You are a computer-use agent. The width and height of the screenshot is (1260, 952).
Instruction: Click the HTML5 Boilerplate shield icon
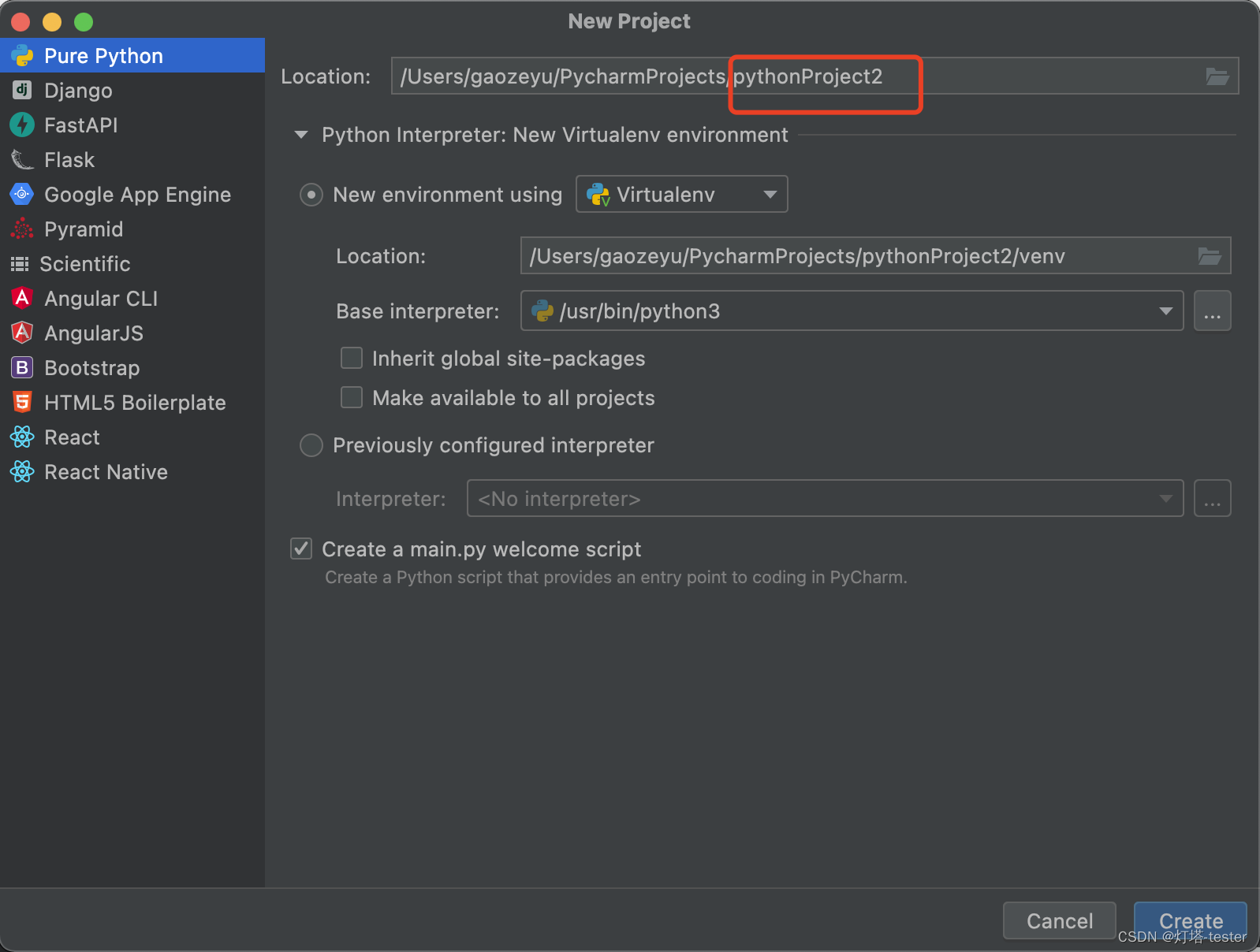[22, 402]
